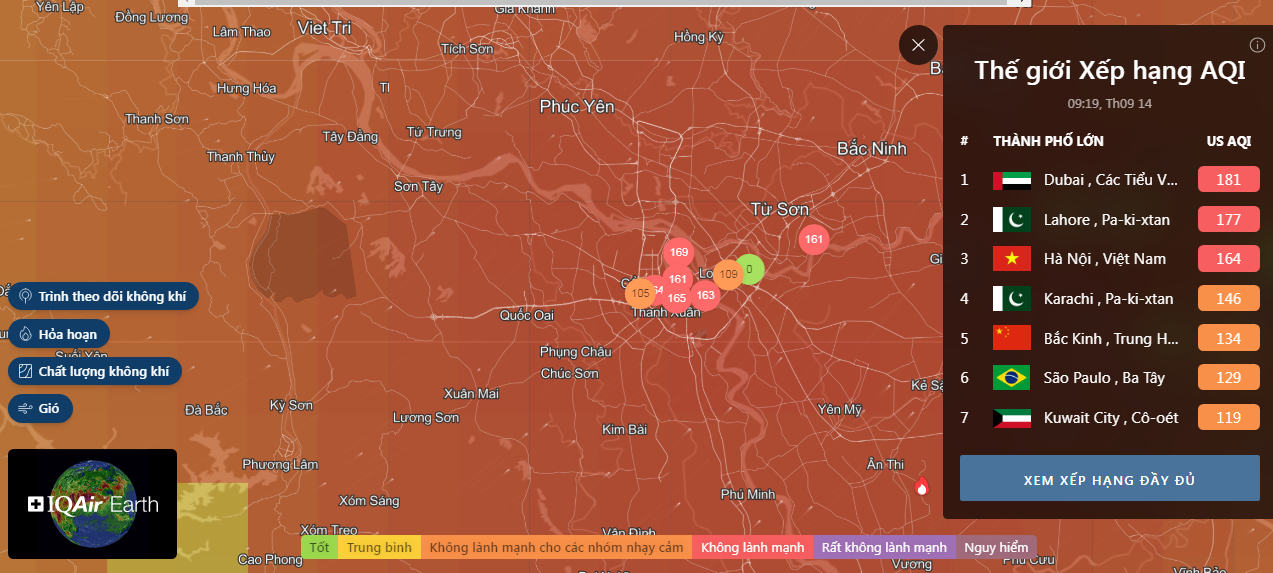Click the info icon above the ranking title

[1257, 45]
